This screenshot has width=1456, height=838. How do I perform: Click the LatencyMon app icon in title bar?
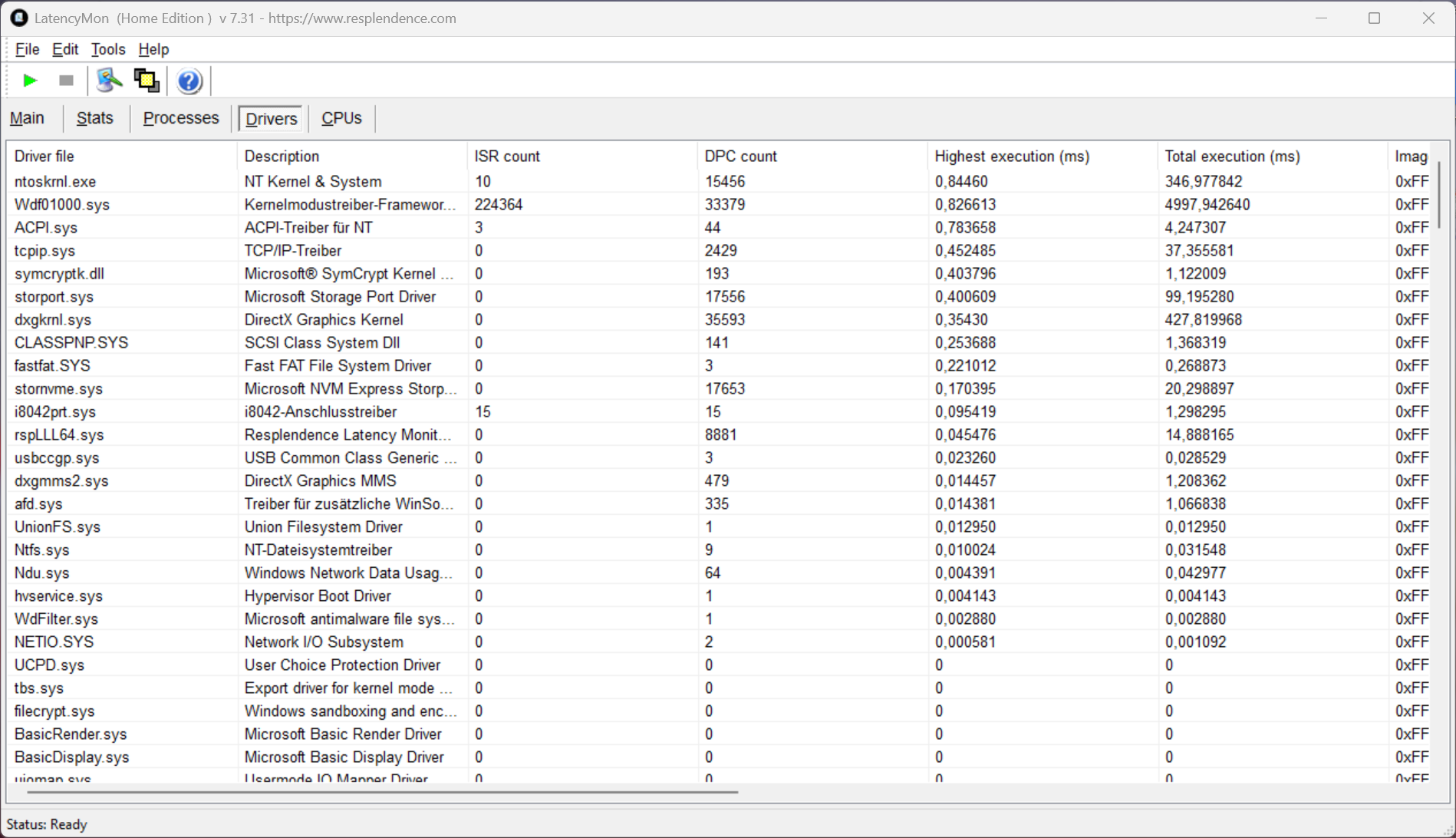tap(18, 18)
